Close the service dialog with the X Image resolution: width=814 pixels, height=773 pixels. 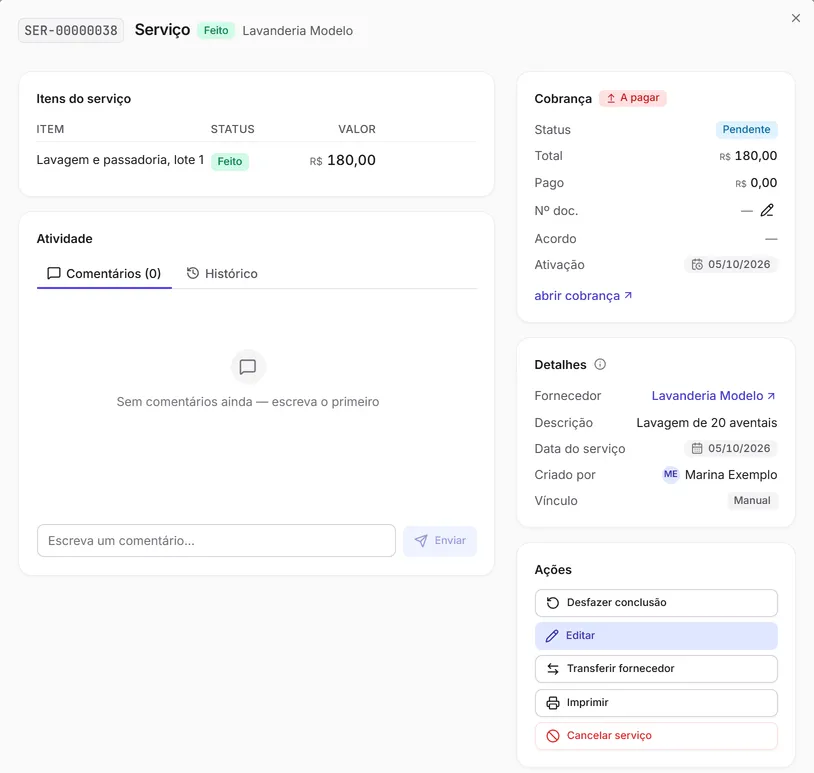(795, 18)
